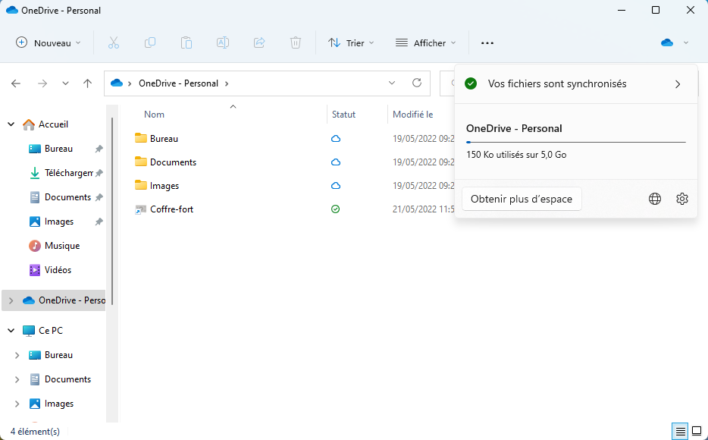Expand Bureau under Ce PC

(x=17, y=355)
